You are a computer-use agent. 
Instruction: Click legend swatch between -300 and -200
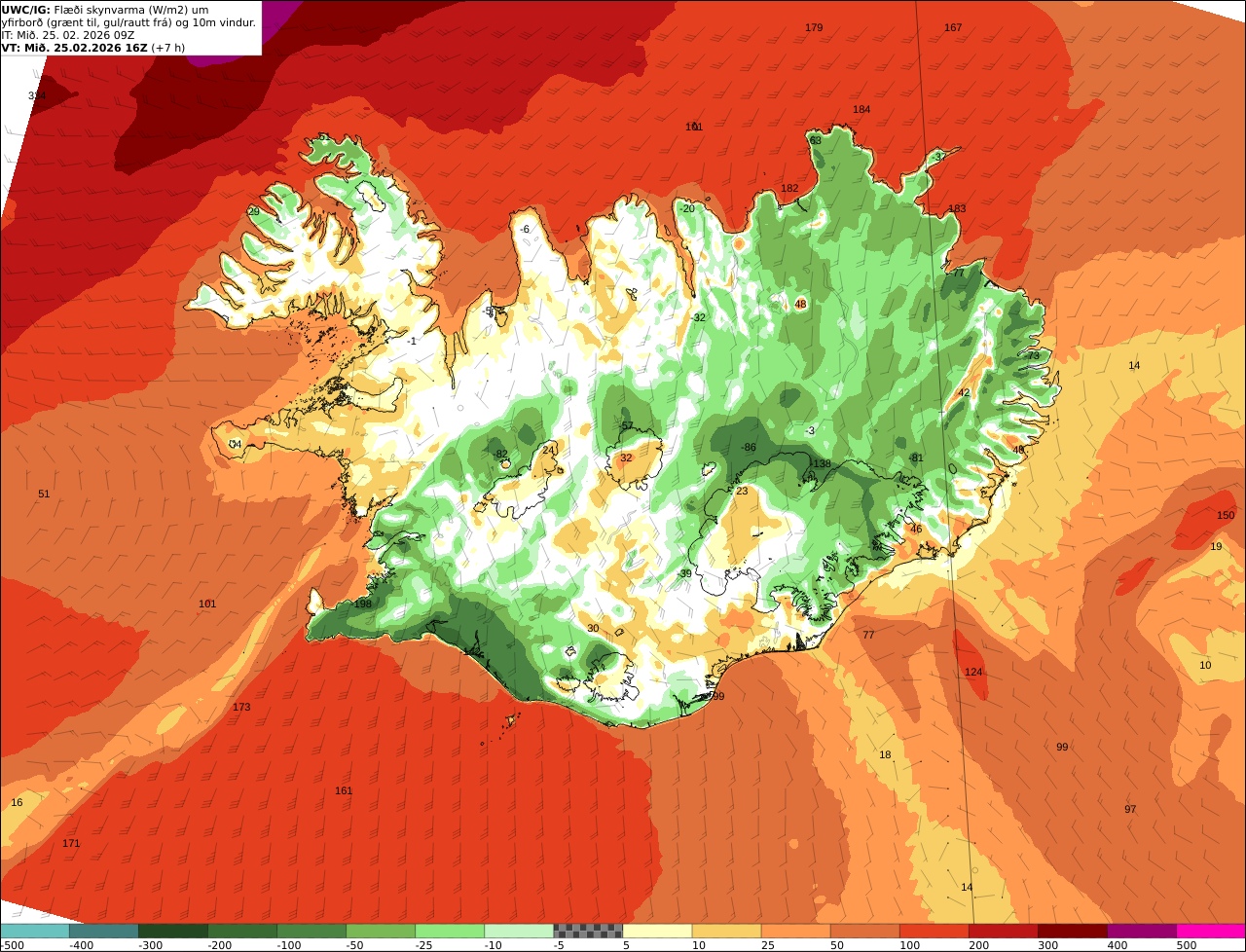click(x=173, y=931)
